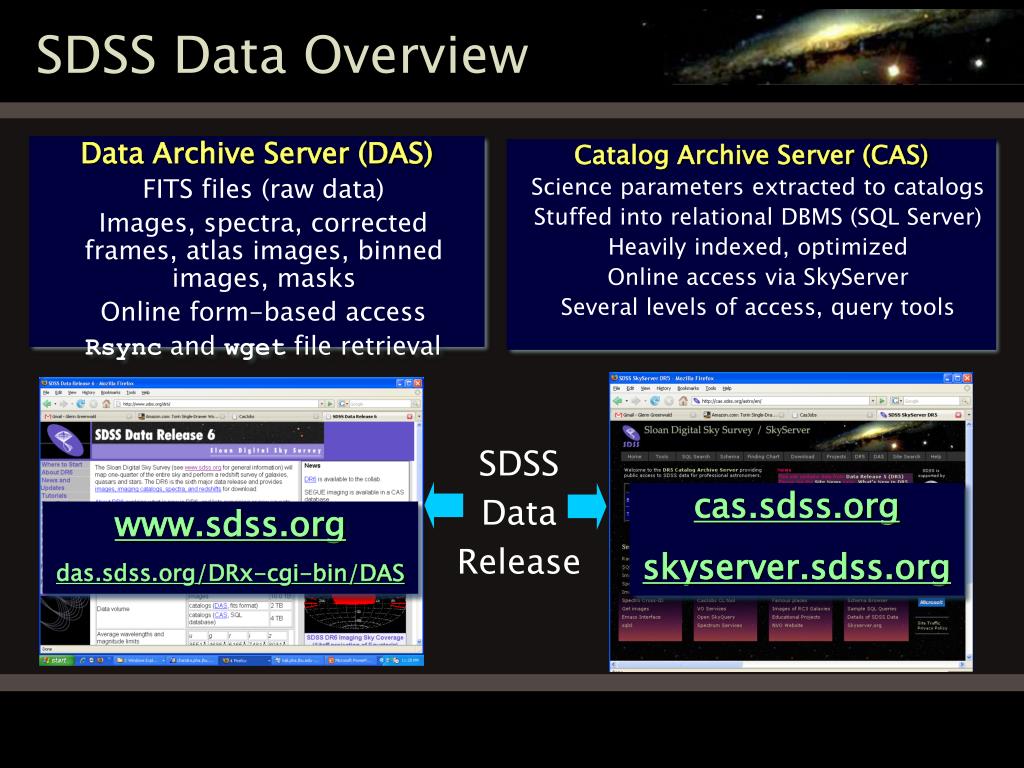Viewport: 1024px width, 768px height.
Task: Click Projects in SkyServer navigation bar
Action: coord(836,456)
